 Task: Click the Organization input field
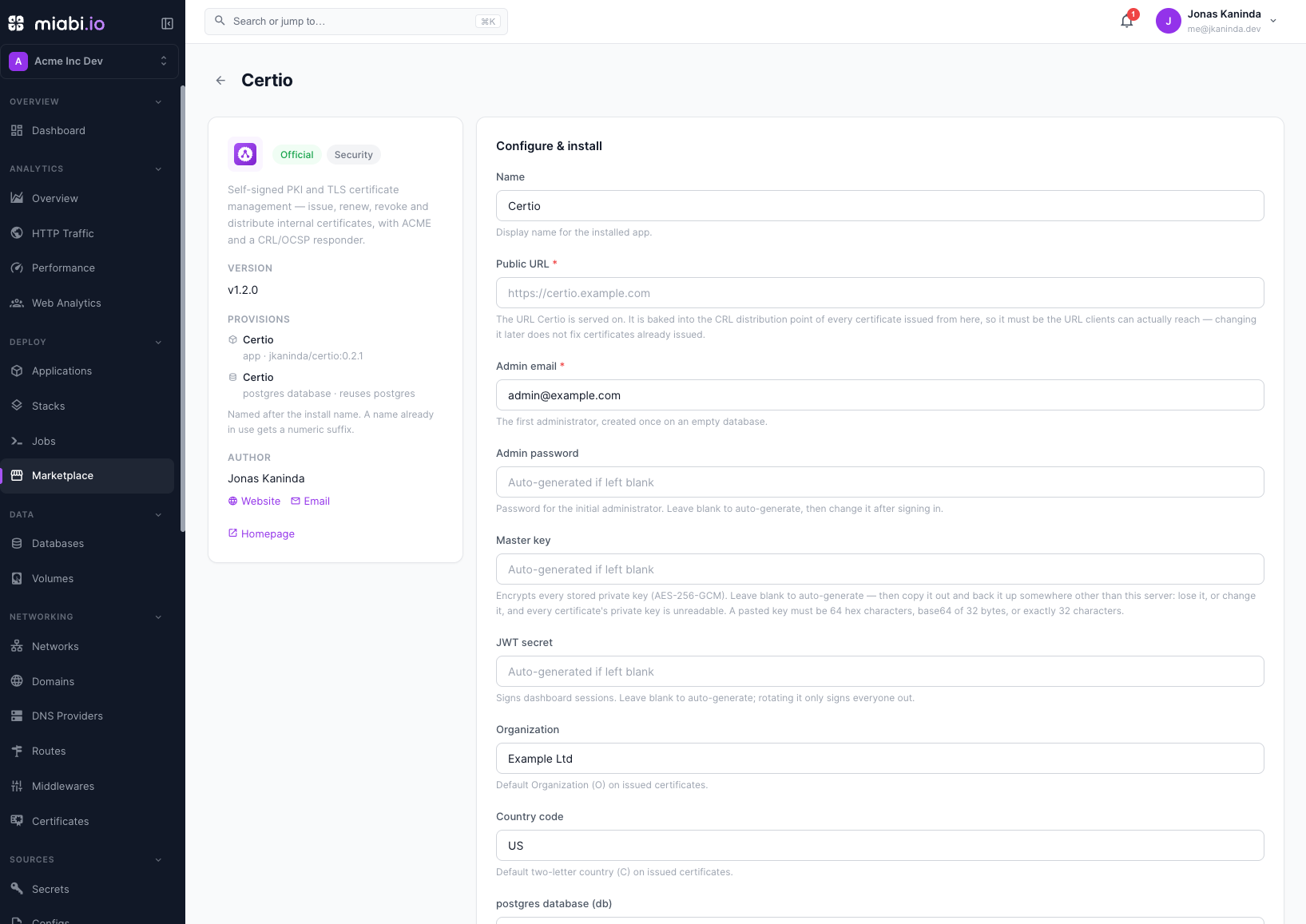[879, 758]
